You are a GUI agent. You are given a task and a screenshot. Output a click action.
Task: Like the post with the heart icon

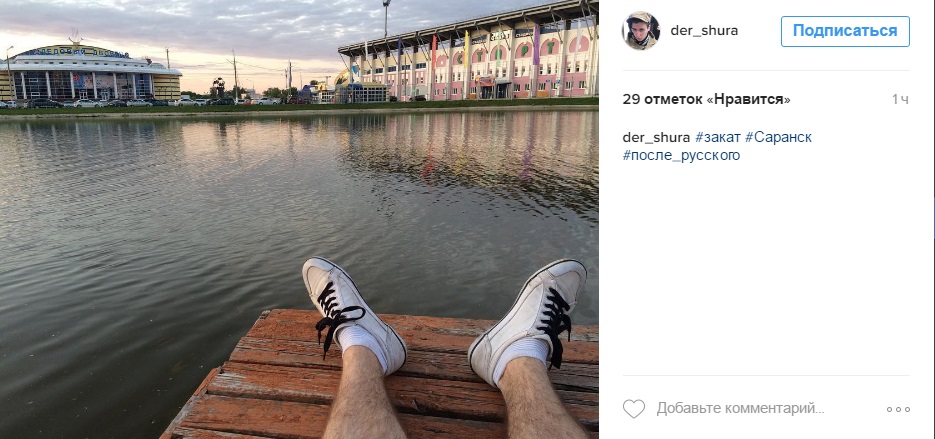[633, 408]
